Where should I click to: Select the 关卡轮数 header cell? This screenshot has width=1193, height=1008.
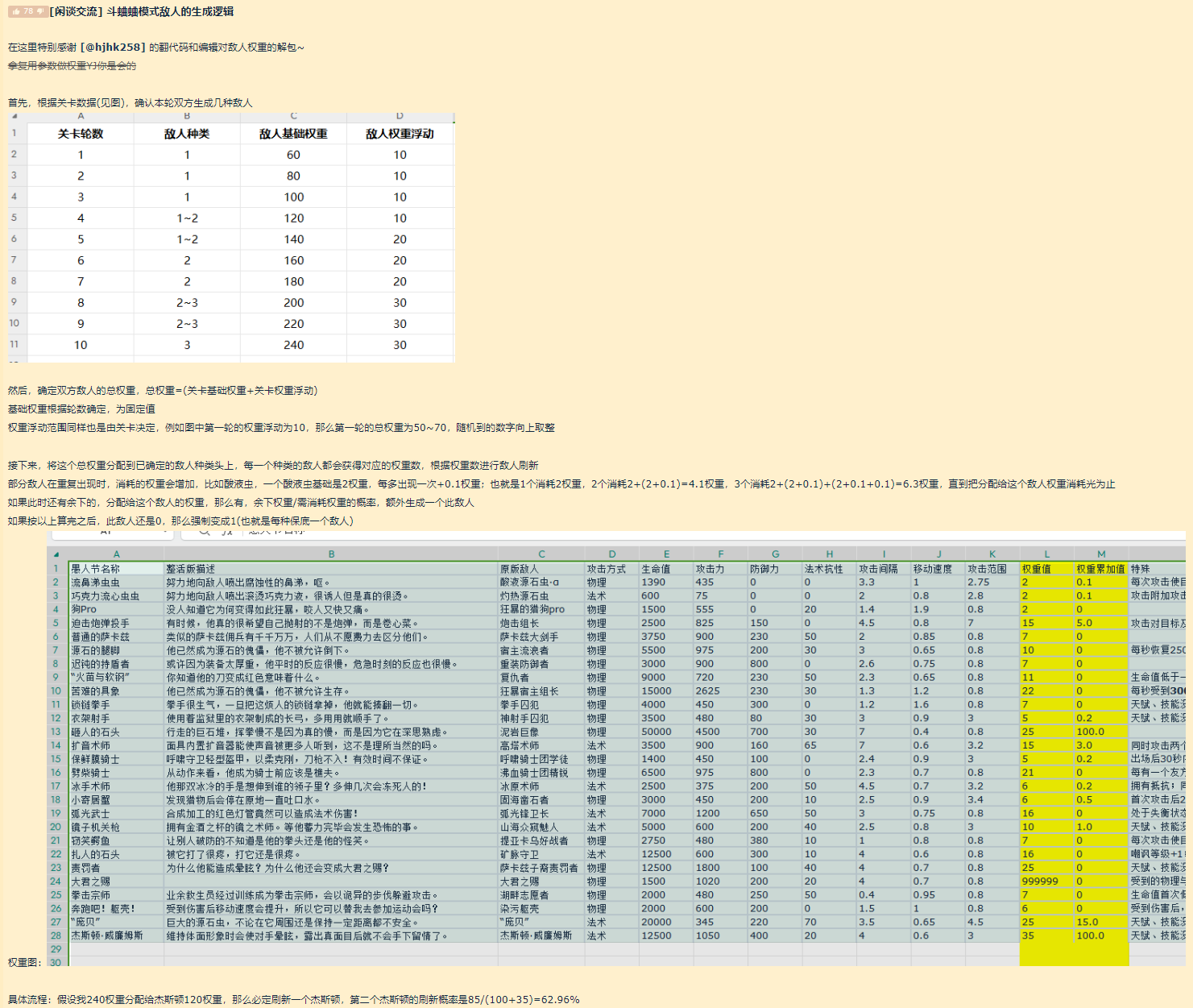pos(81,134)
